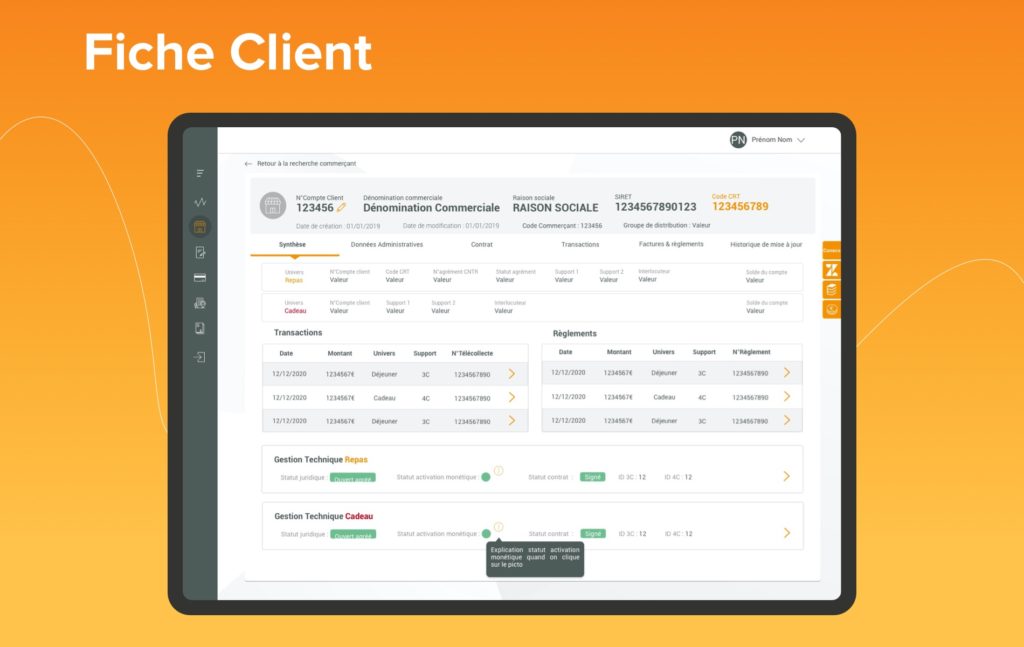Click Ouvert agréé badge in Repas section

[x=353, y=478]
